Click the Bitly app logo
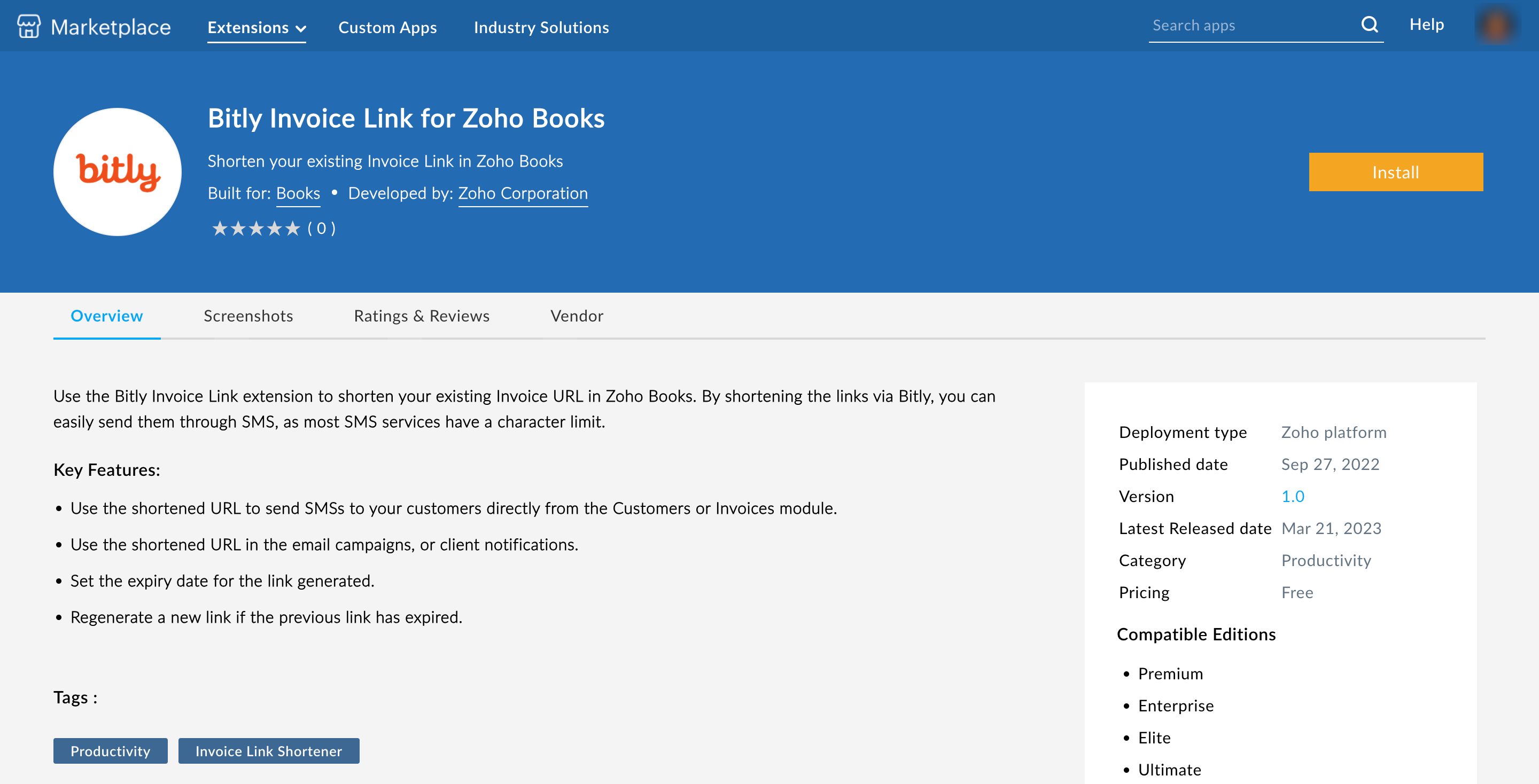The height and width of the screenshot is (784, 1539). pos(118,172)
